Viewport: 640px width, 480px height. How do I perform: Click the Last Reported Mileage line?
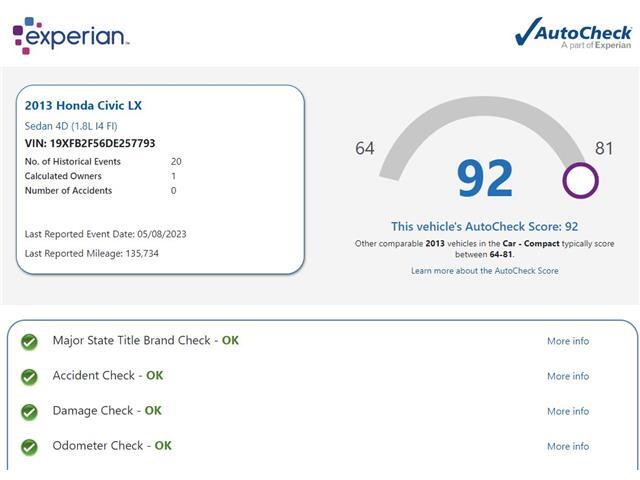click(91, 253)
